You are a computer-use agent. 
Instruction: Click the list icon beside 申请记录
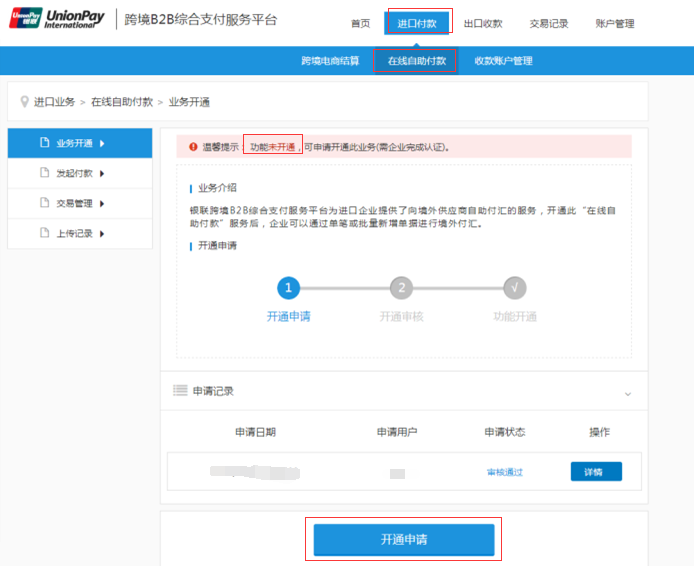(180, 390)
